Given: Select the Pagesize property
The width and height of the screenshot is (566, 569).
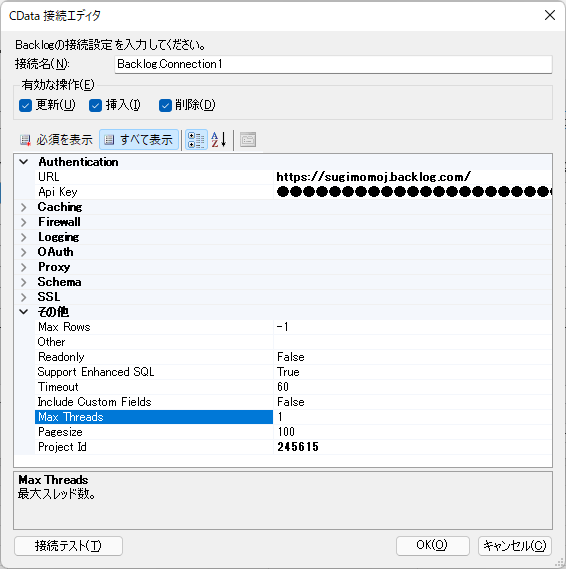Looking at the screenshot, I should (154, 432).
